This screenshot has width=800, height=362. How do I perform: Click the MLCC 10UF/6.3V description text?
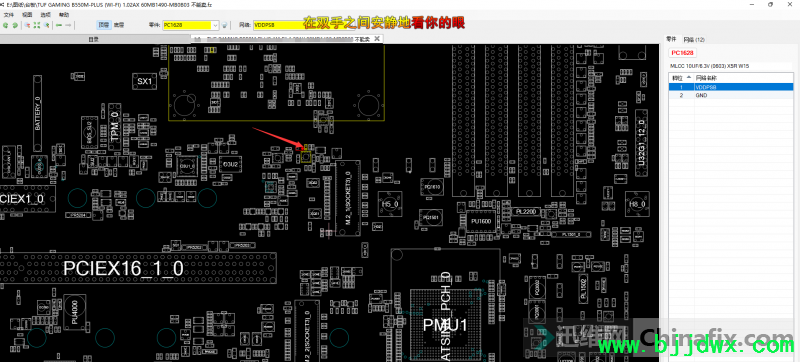pos(710,66)
